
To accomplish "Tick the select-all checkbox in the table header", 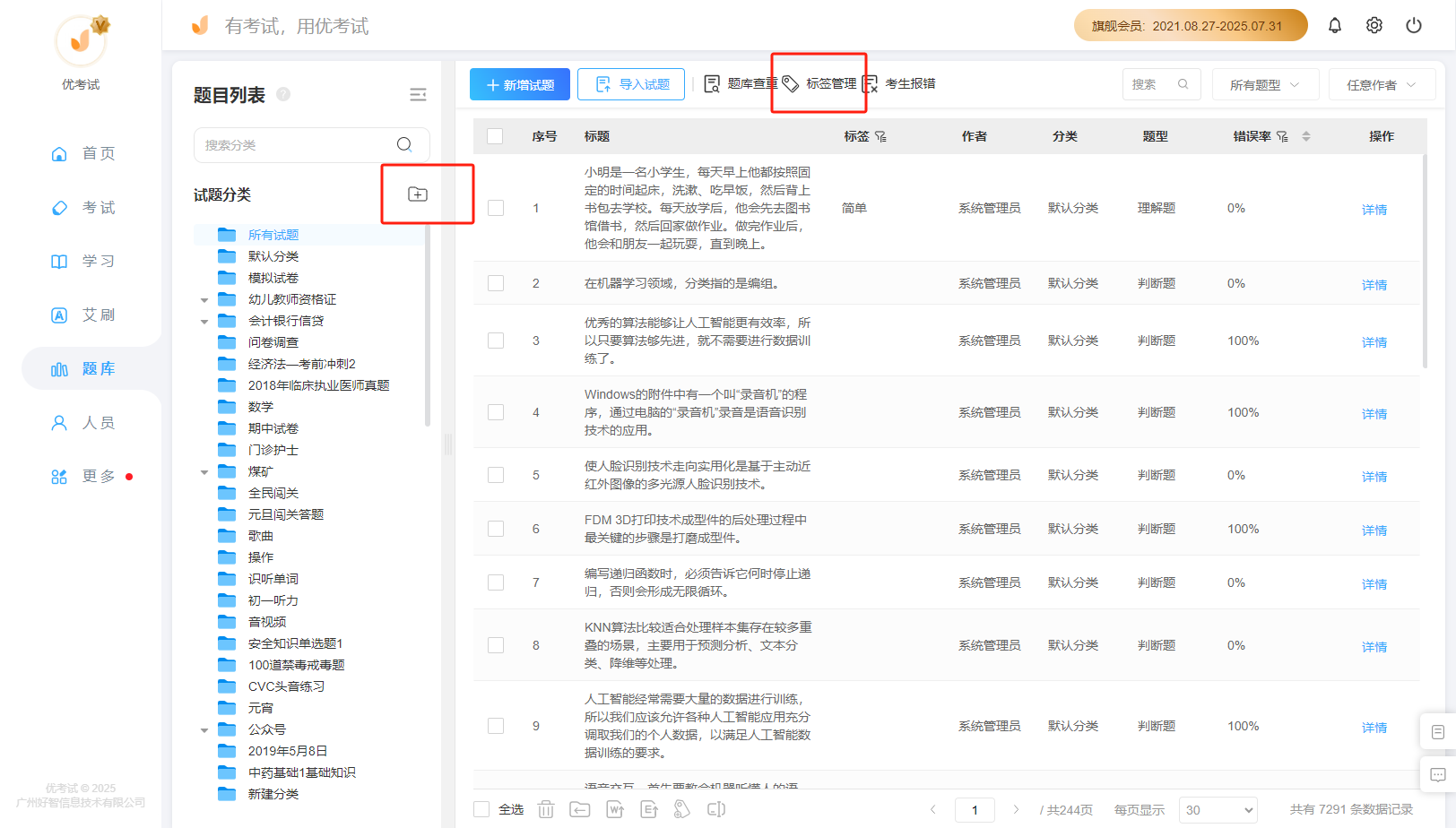I will click(x=495, y=136).
